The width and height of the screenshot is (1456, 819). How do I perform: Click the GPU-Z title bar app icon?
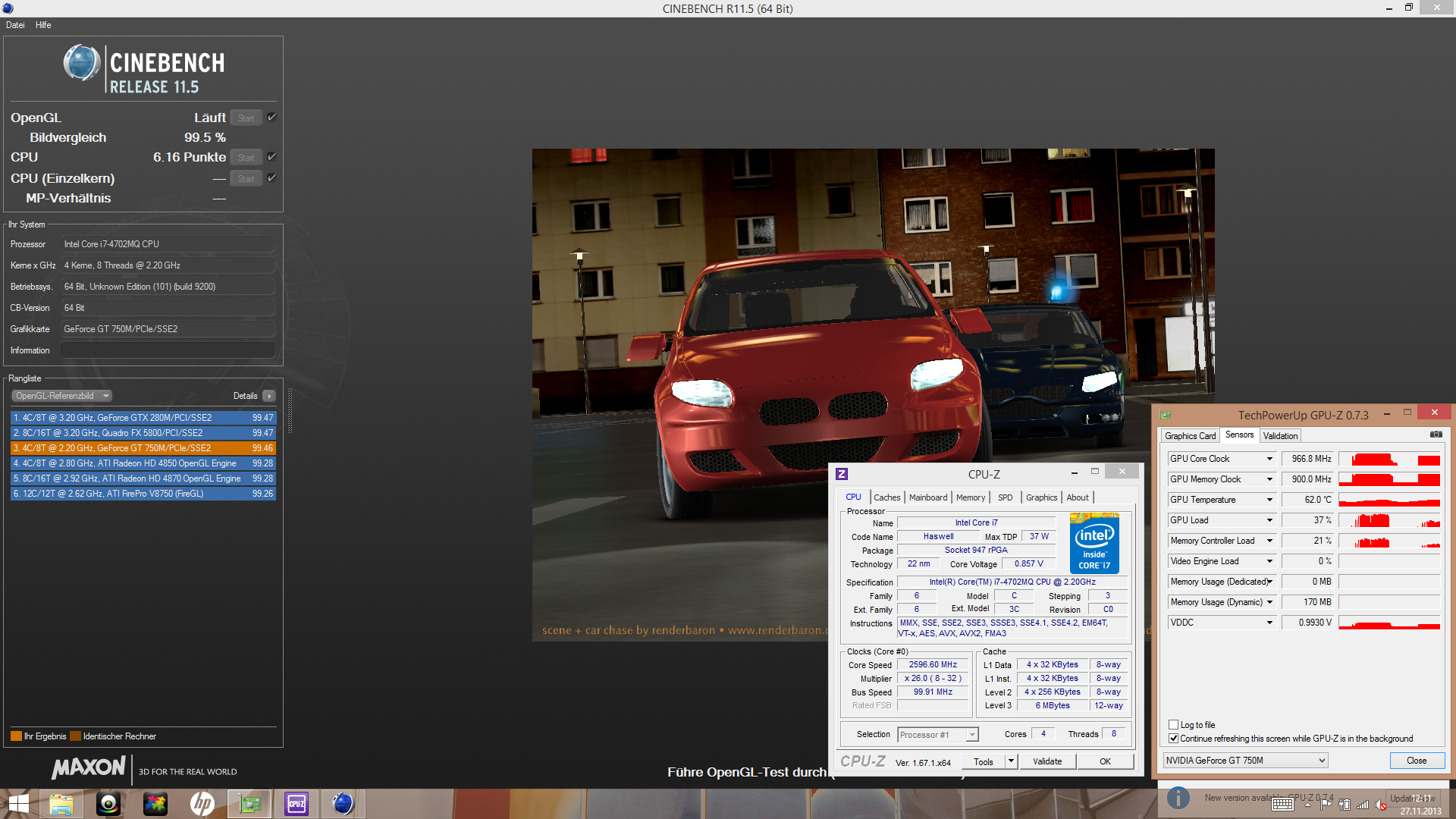[x=1166, y=415]
